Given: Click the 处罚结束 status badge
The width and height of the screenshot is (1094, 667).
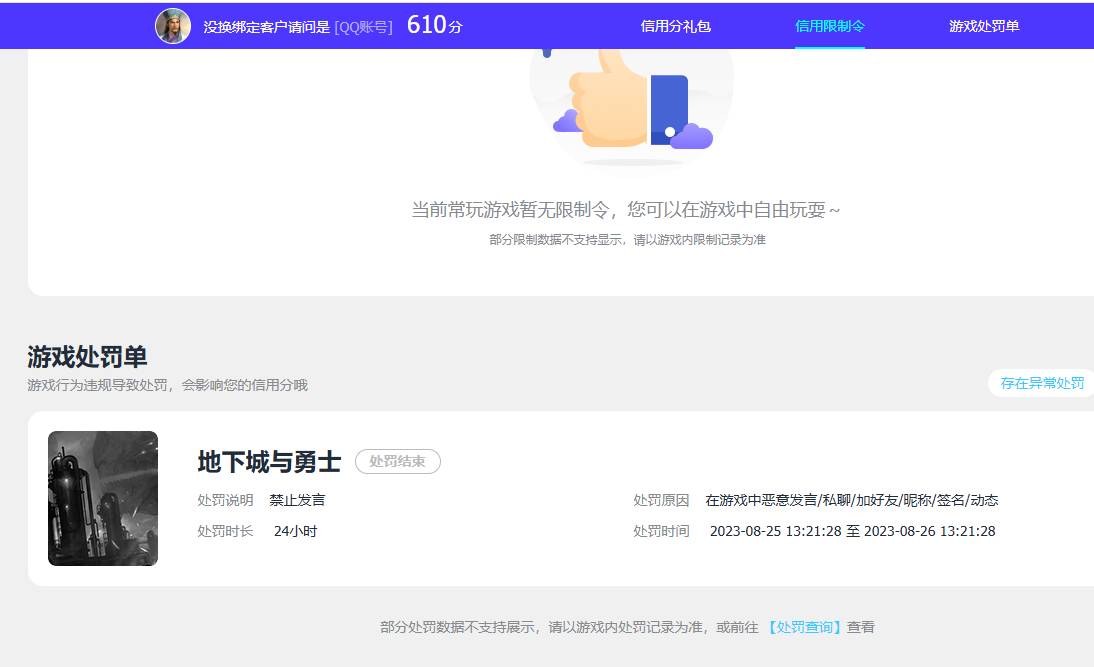Looking at the screenshot, I should click(398, 461).
